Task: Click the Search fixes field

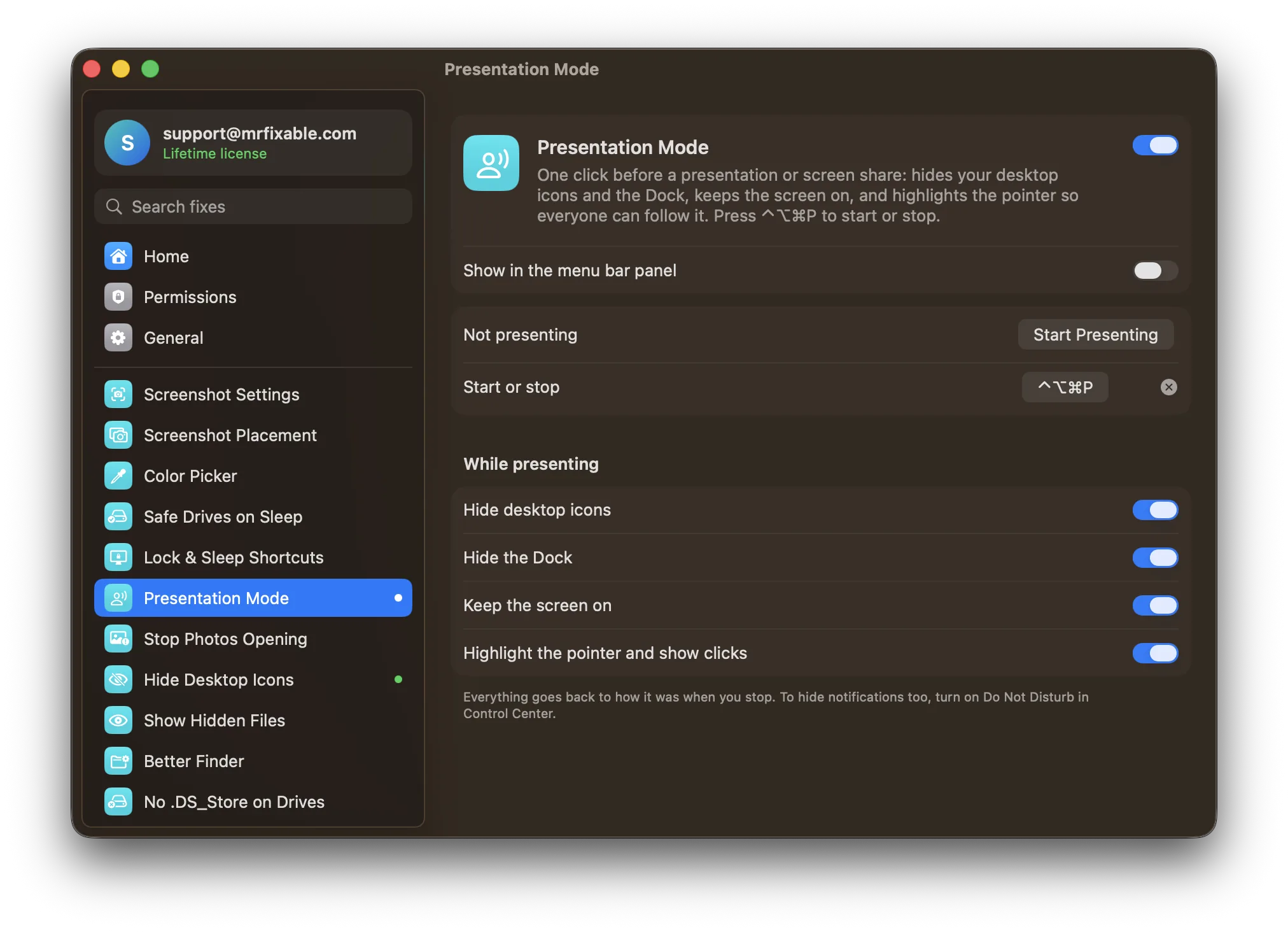Action: [253, 207]
